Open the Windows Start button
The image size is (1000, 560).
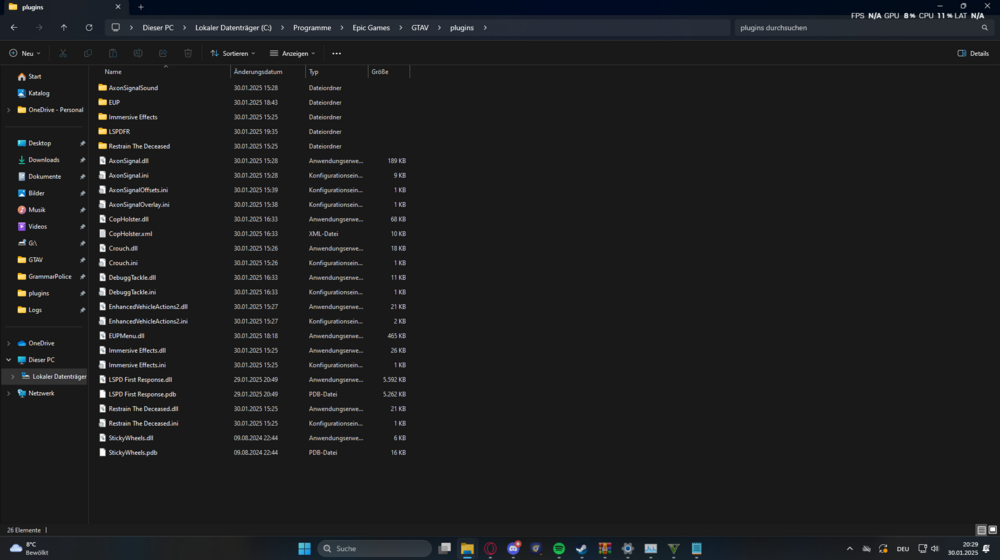(305, 549)
